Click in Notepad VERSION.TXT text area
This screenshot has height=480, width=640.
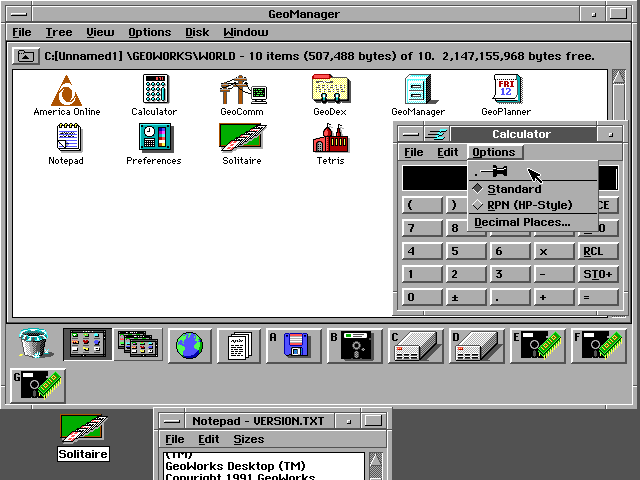[264, 466]
